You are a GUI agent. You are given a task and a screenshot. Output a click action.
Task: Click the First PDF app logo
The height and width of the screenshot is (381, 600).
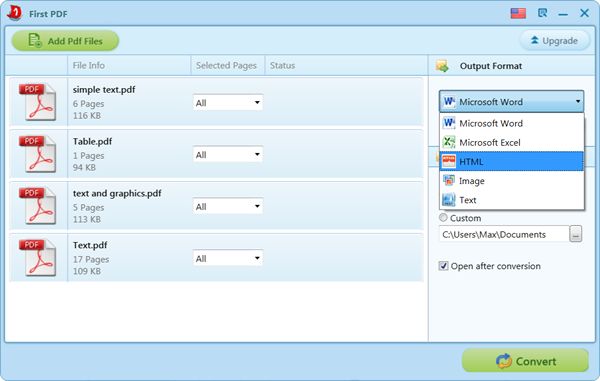pyautogui.click(x=14, y=13)
